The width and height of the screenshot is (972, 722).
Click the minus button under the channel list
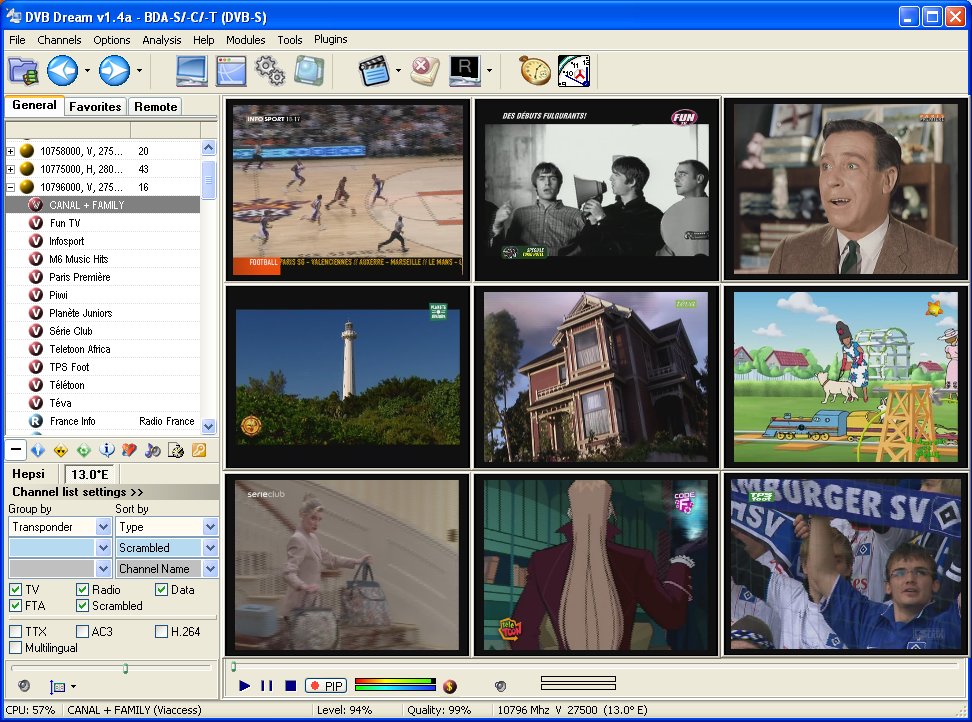16,450
